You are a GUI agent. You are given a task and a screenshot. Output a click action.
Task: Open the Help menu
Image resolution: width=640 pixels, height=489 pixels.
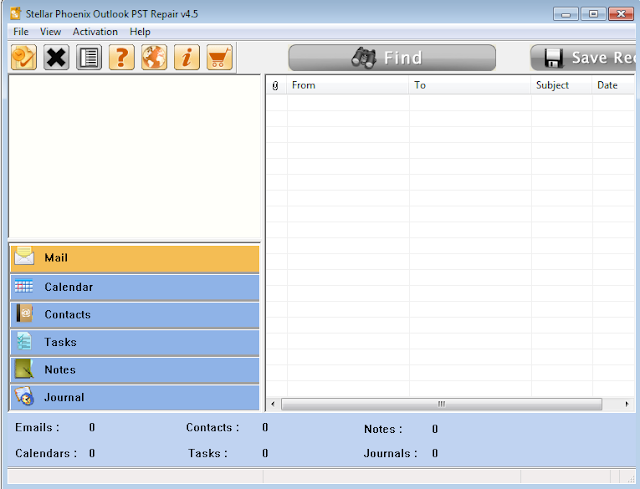(140, 32)
